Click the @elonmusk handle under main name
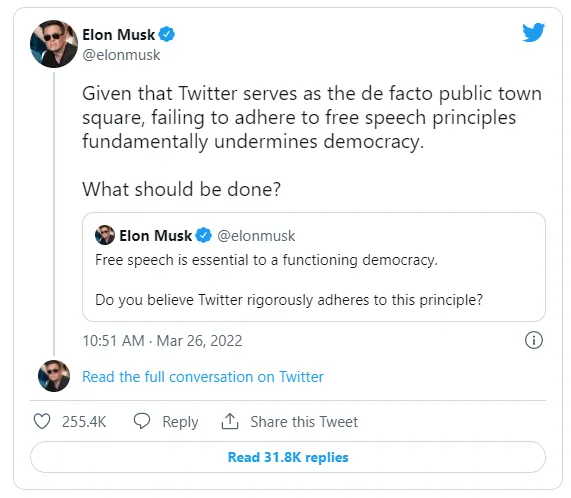This screenshot has height=498, width=571. coord(121,55)
